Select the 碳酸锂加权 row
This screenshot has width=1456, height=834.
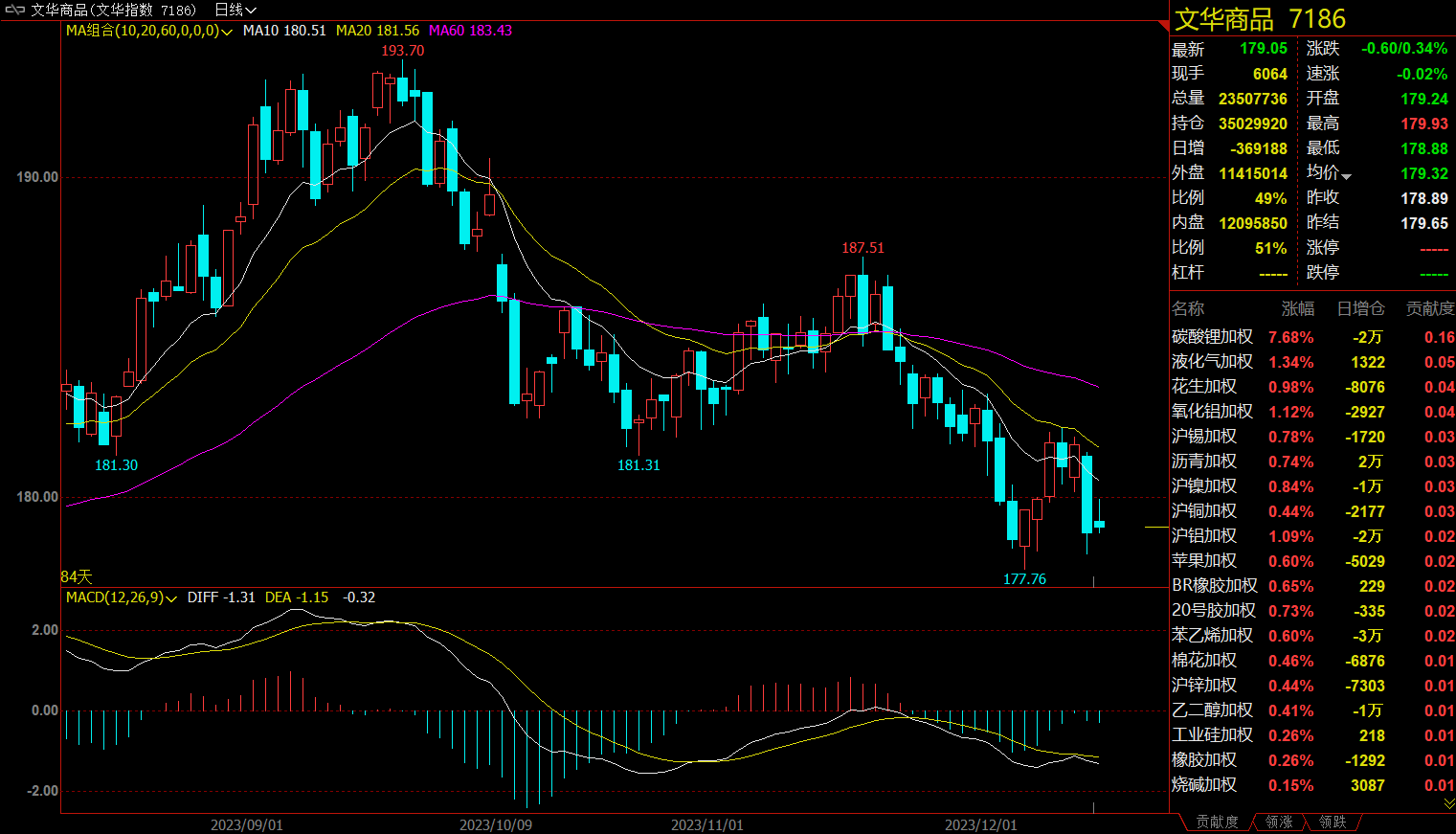[1312, 337]
